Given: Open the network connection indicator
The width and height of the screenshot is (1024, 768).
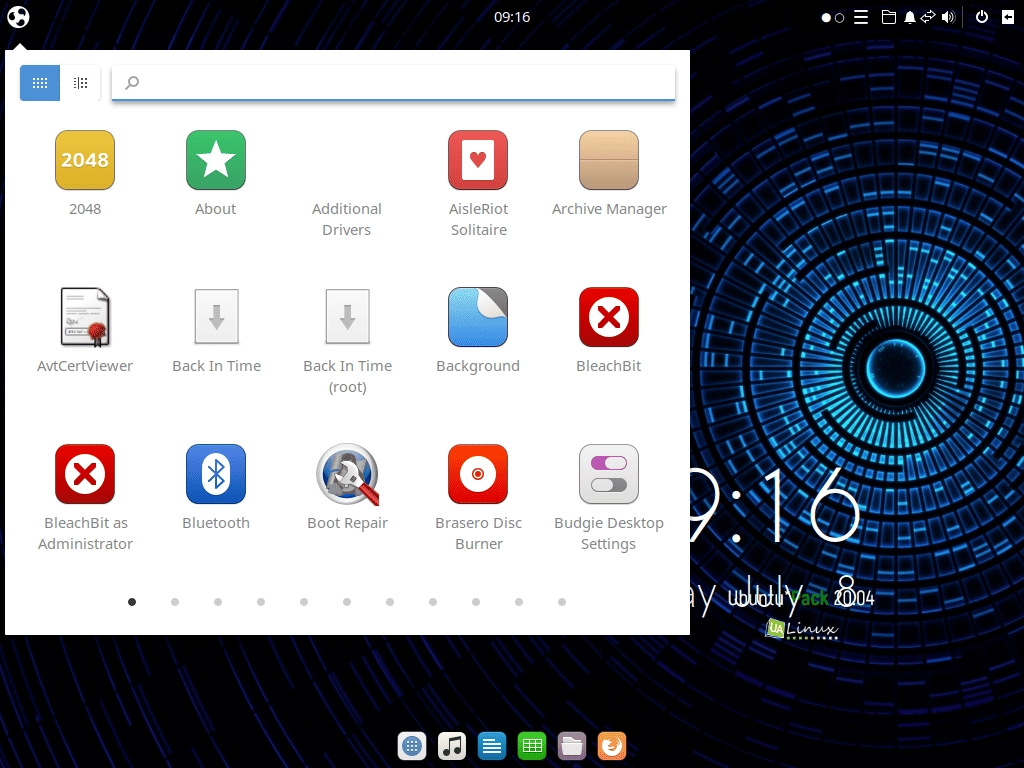Looking at the screenshot, I should click(928, 17).
